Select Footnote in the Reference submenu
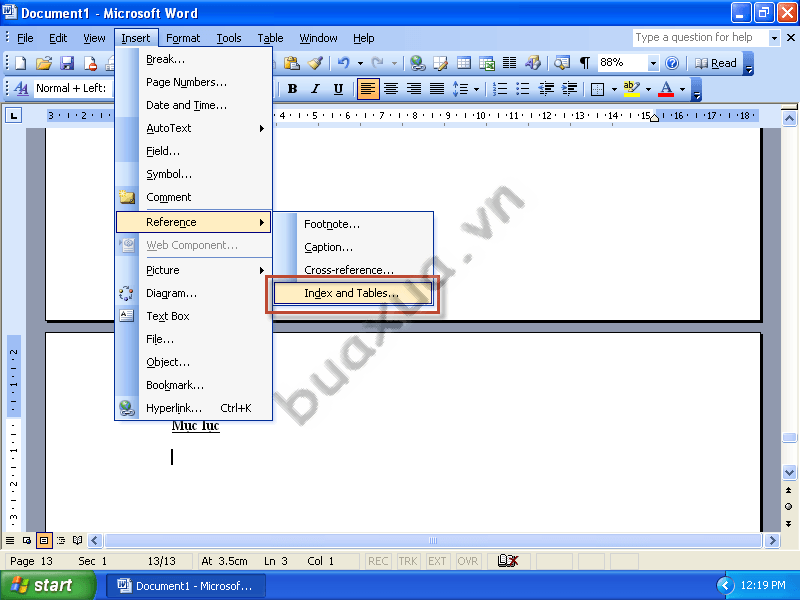This screenshot has width=800, height=600. tap(353, 224)
